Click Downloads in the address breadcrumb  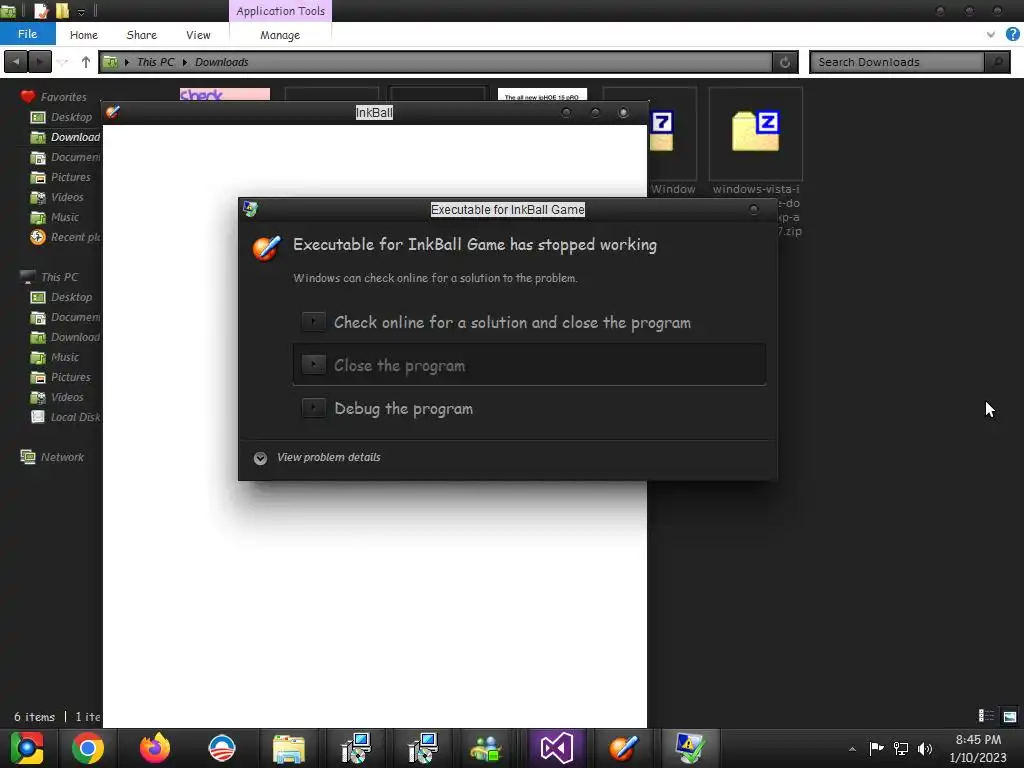pyautogui.click(x=221, y=62)
